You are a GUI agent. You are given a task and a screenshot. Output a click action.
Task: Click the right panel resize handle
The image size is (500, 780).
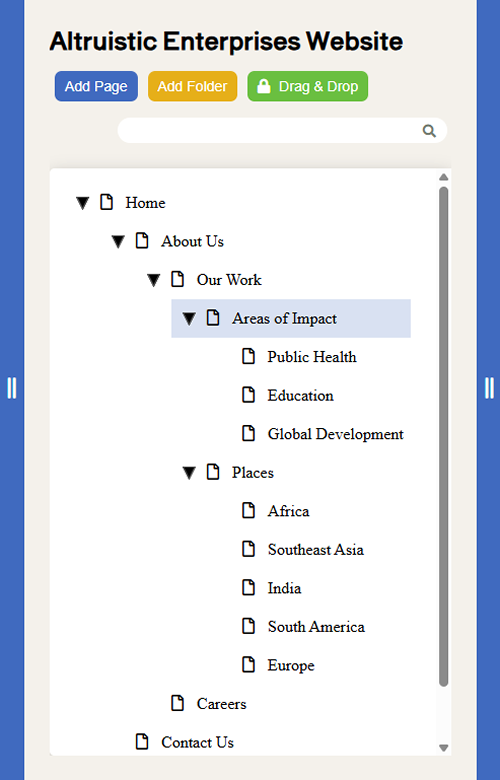(489, 388)
